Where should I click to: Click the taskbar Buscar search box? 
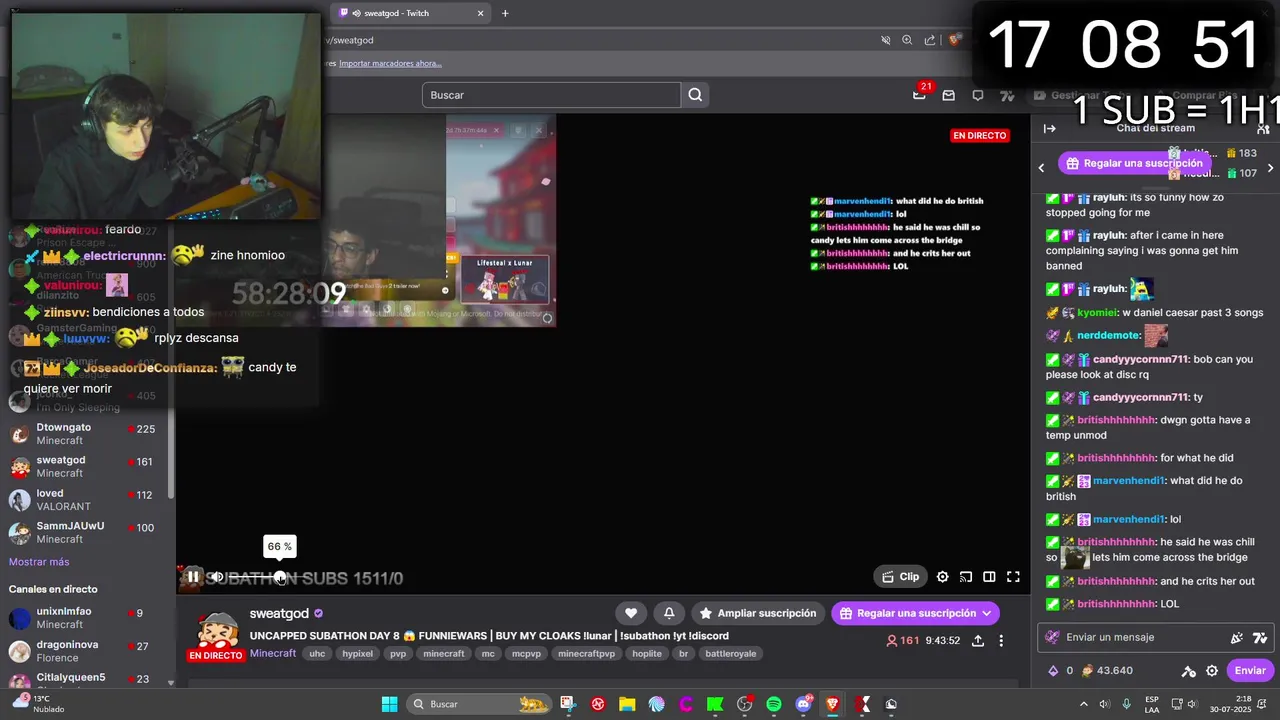pos(480,704)
